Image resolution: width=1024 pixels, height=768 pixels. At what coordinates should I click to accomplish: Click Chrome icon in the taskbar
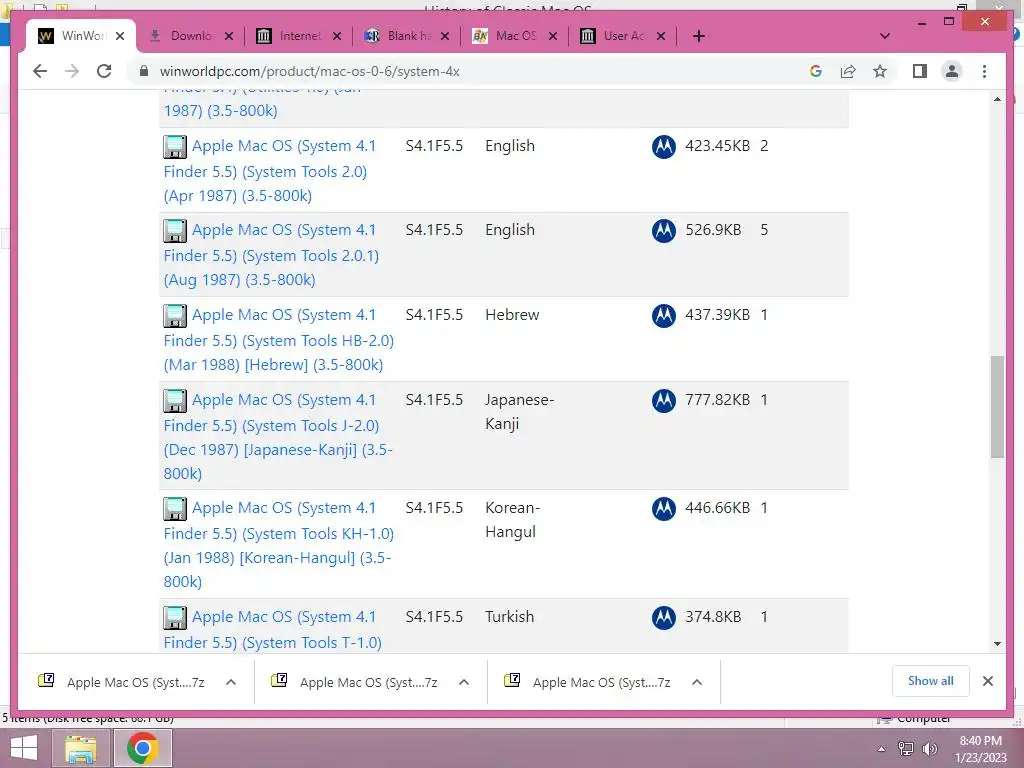point(142,748)
